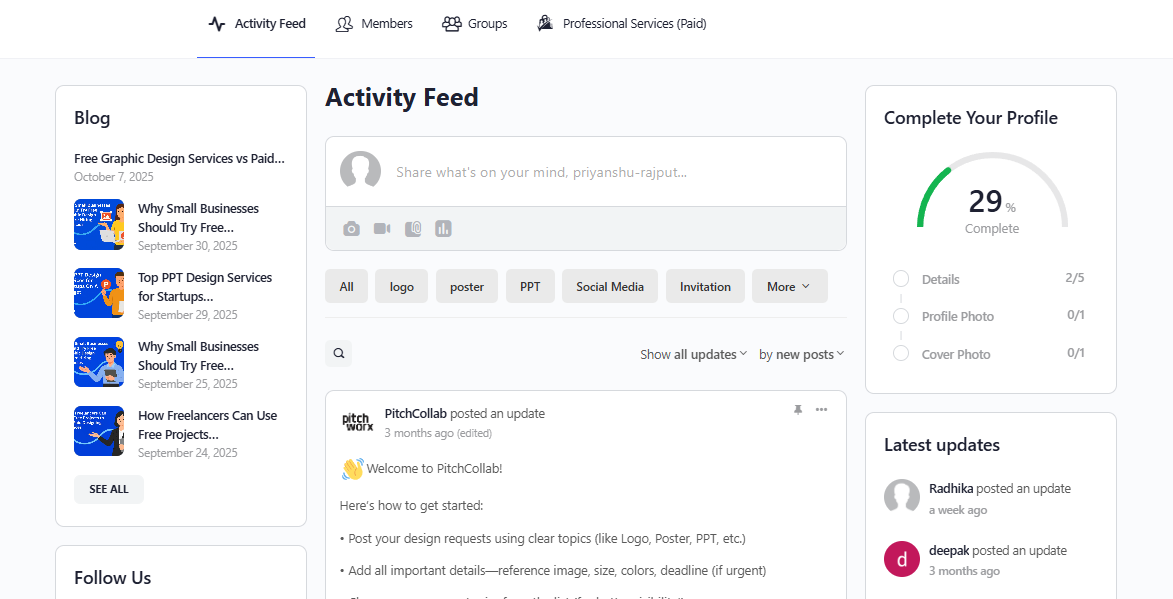Screen dimensions: 1173x599
Task: Open the activity feed search magnifier icon
Action: tap(338, 353)
